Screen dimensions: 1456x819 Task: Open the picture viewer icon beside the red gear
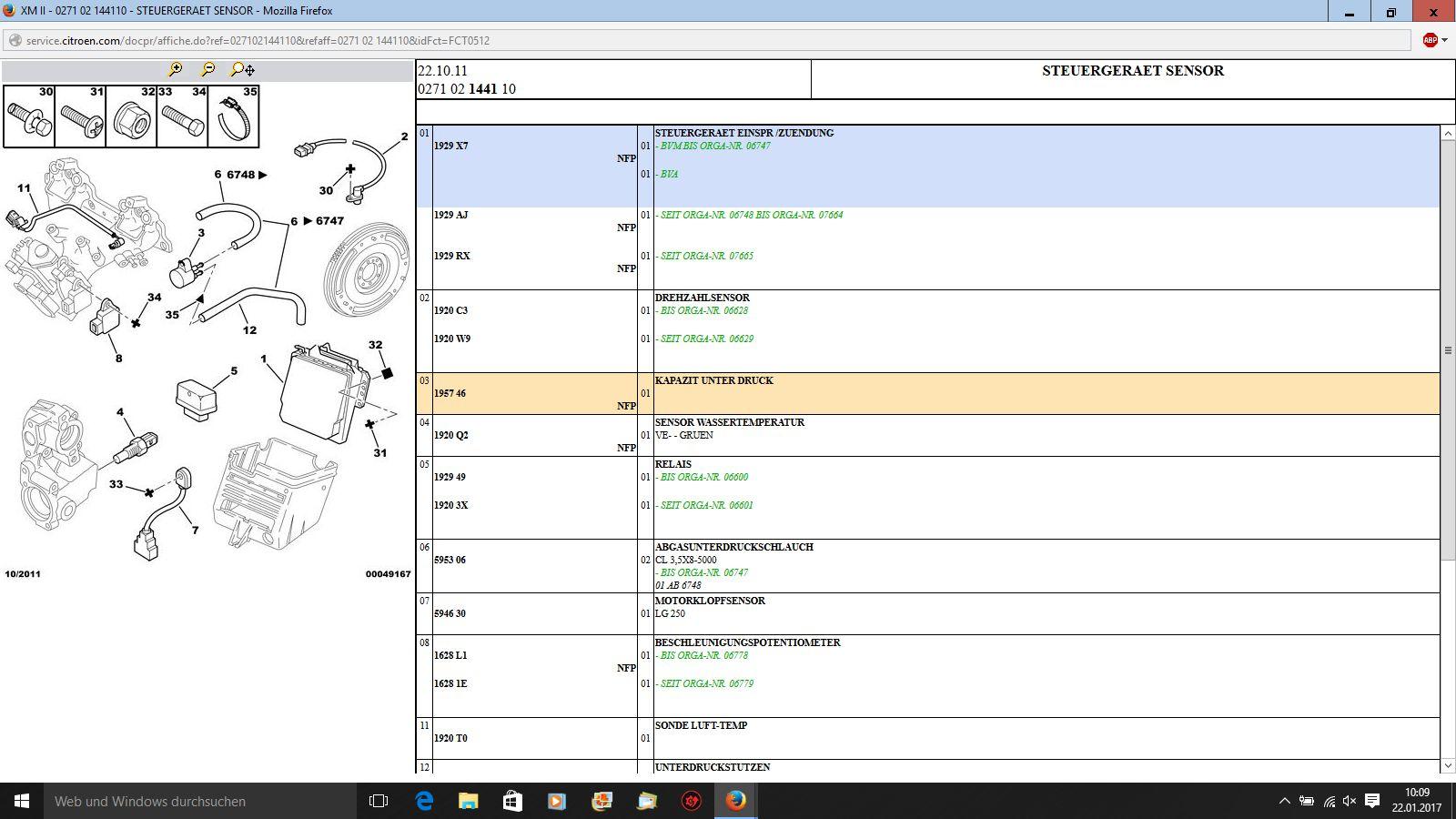pos(646,801)
